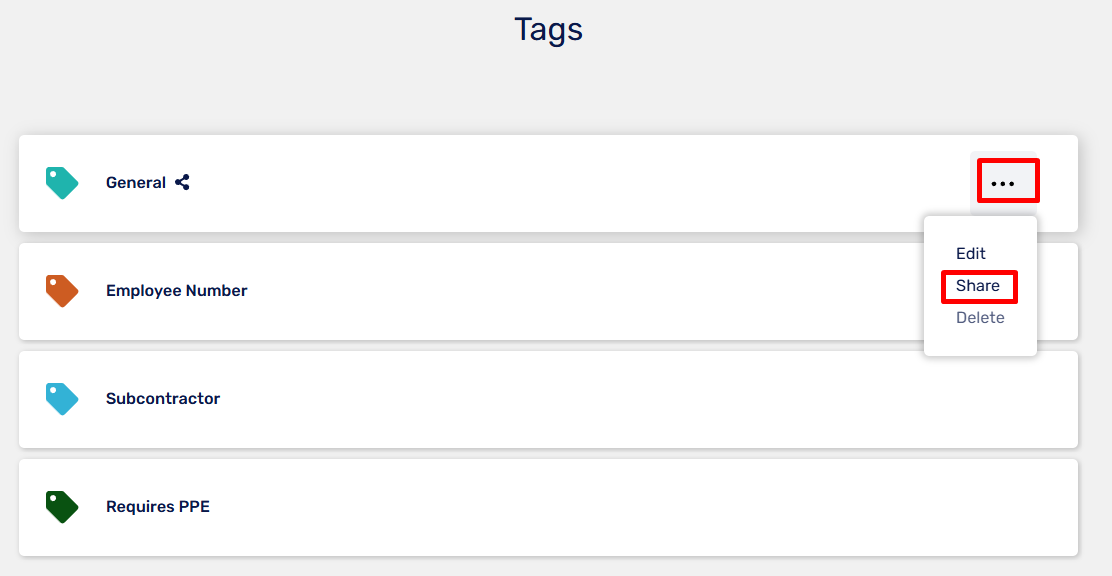Click the teal General tag icon
The image size is (1112, 576).
click(62, 183)
